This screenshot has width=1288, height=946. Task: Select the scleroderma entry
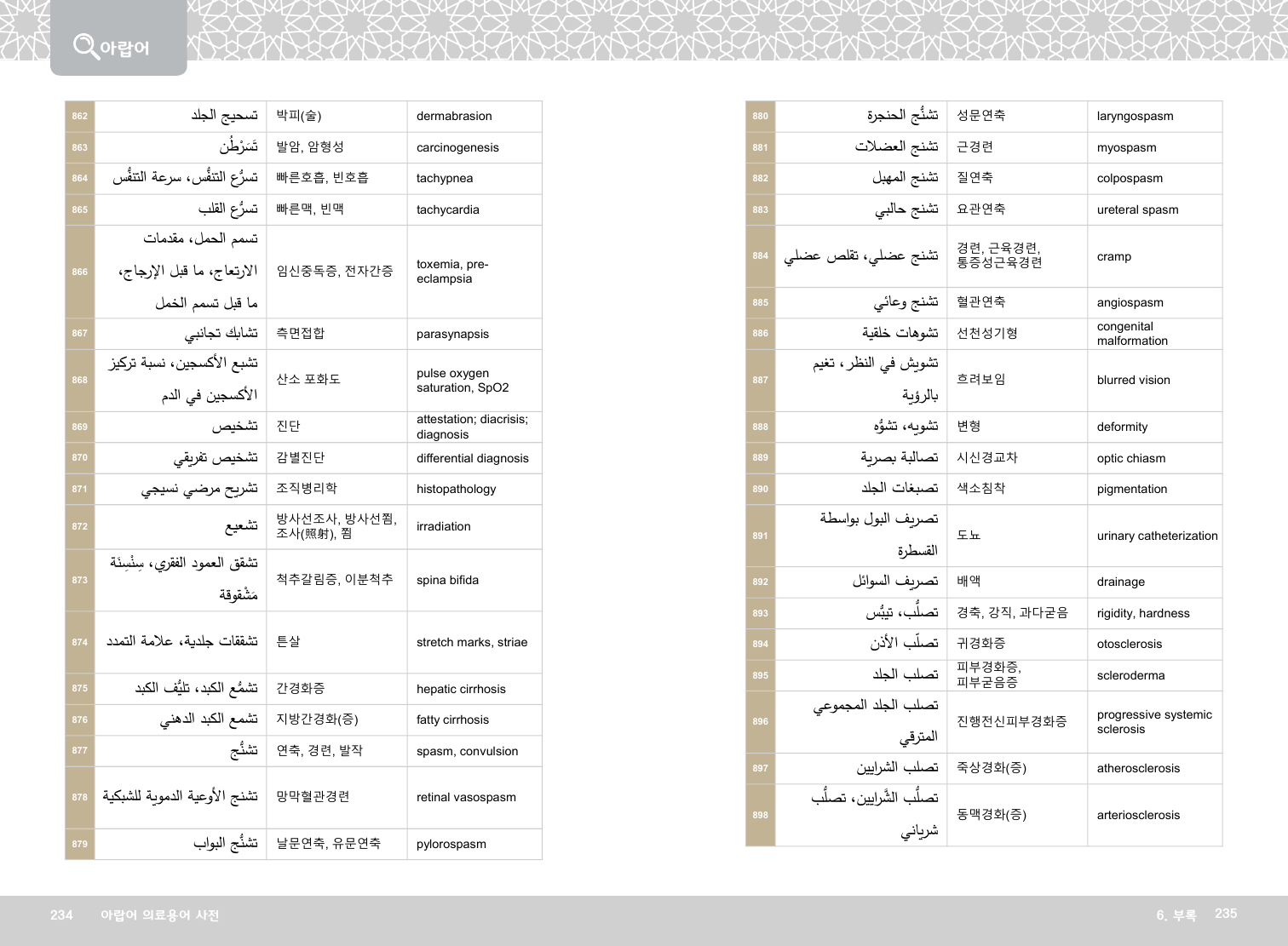coord(1130,676)
